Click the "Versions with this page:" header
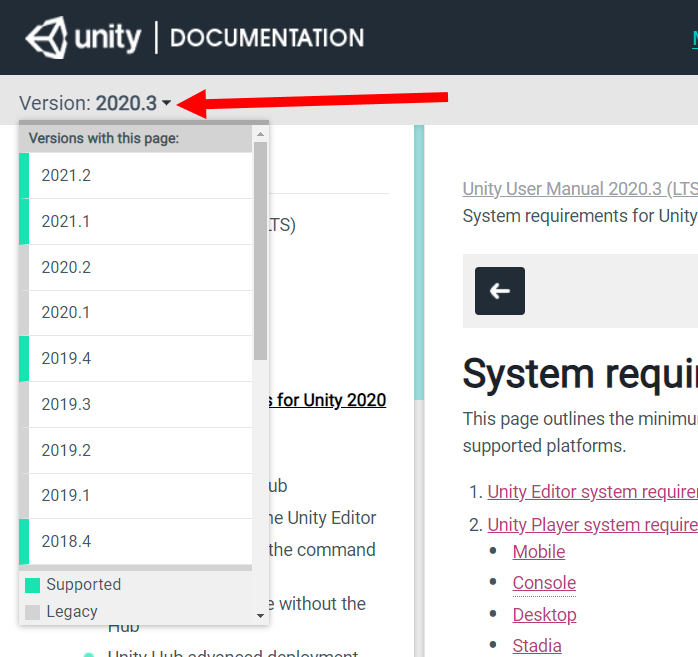698x657 pixels. point(135,138)
